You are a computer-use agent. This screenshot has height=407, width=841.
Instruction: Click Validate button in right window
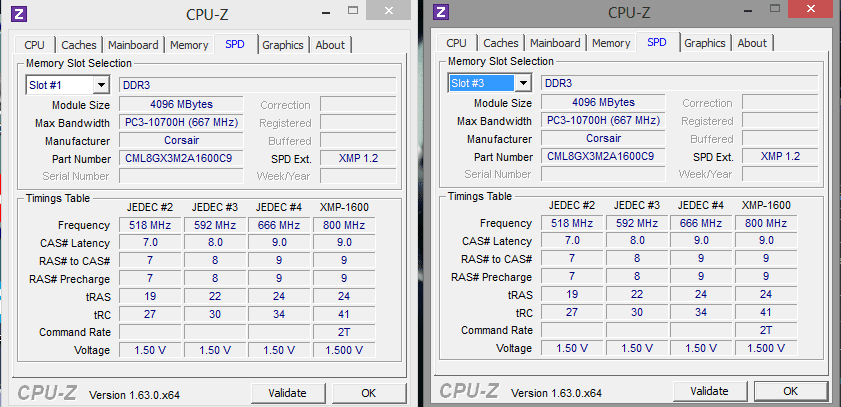pyautogui.click(x=710, y=391)
